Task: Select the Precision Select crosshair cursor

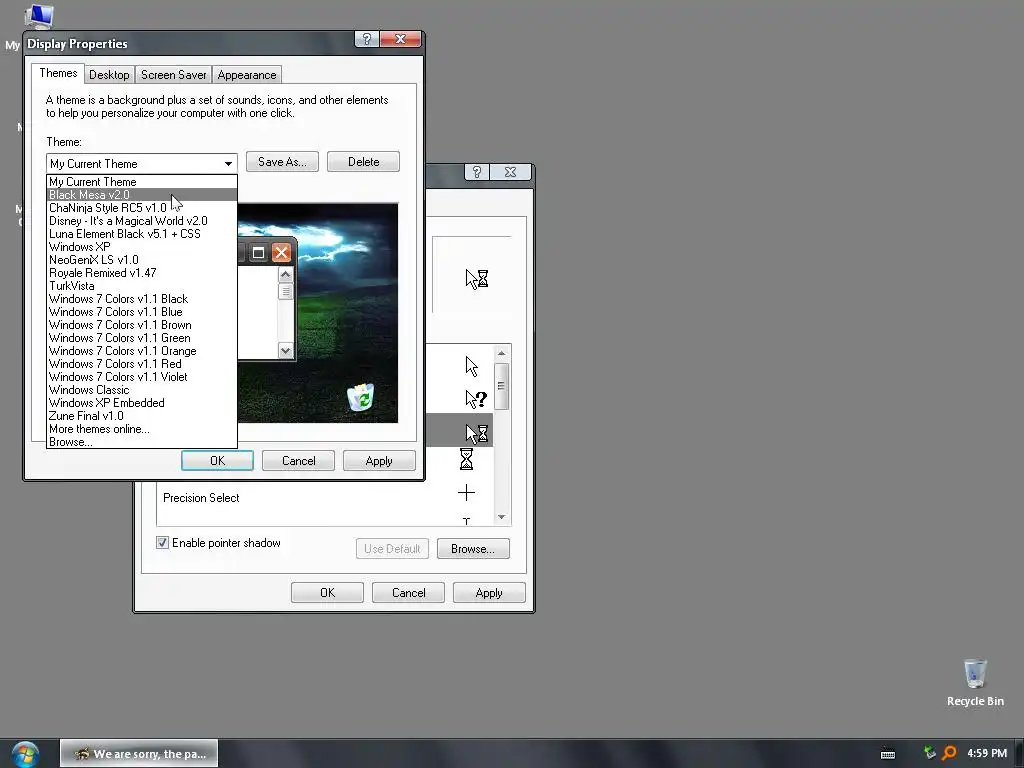Action: [466, 492]
